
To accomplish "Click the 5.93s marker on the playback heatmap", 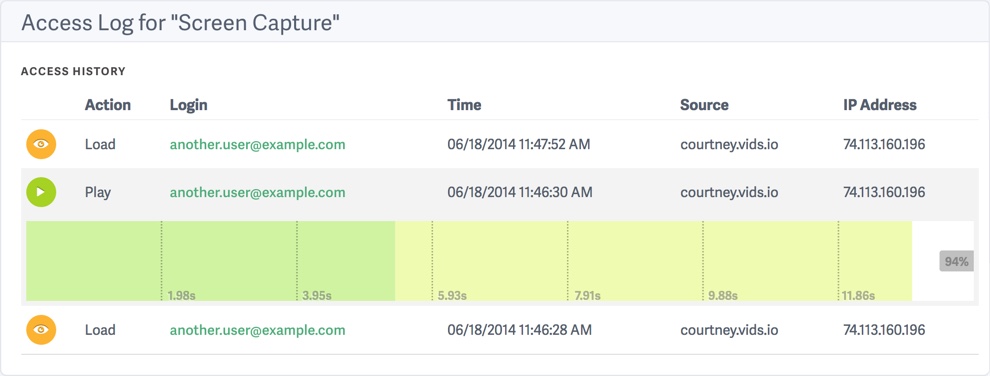I will [x=452, y=295].
